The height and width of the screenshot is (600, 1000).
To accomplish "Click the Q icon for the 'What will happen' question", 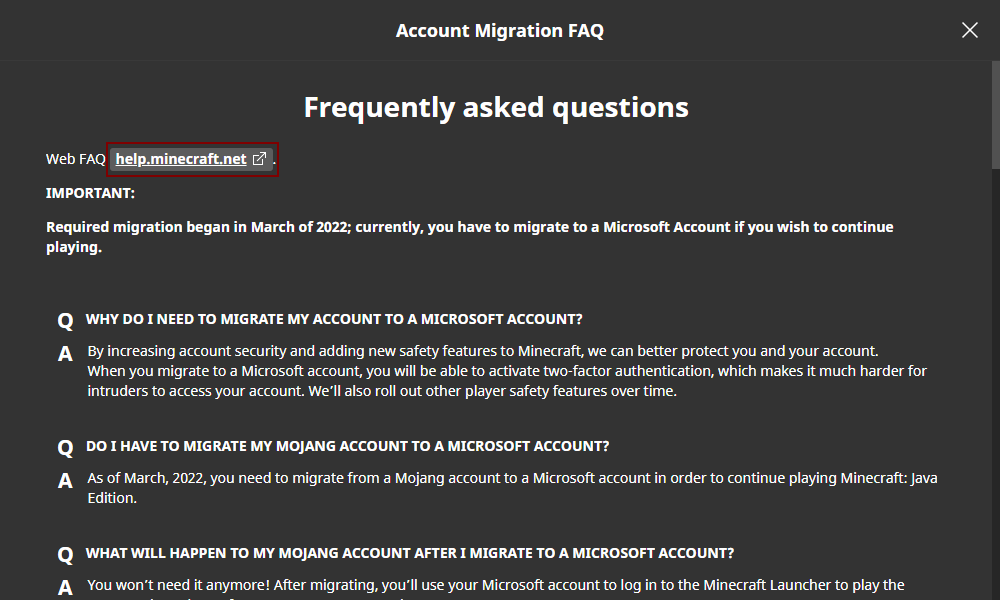I will (x=65, y=554).
